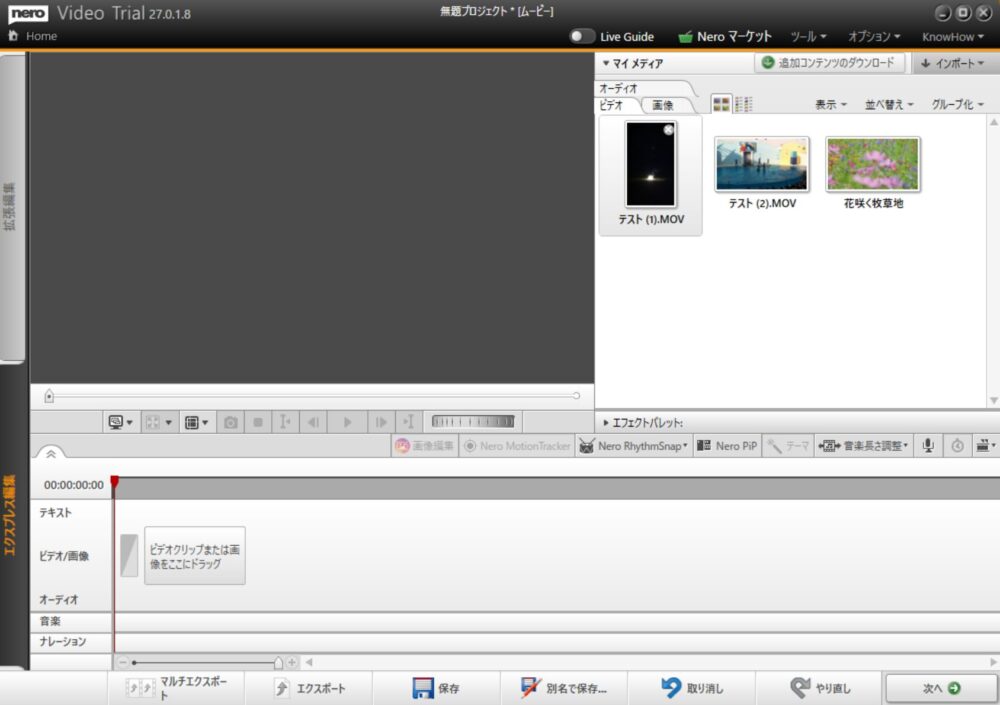Click the timeline zoom slider track
The height and width of the screenshot is (705, 1000).
tap(207, 663)
